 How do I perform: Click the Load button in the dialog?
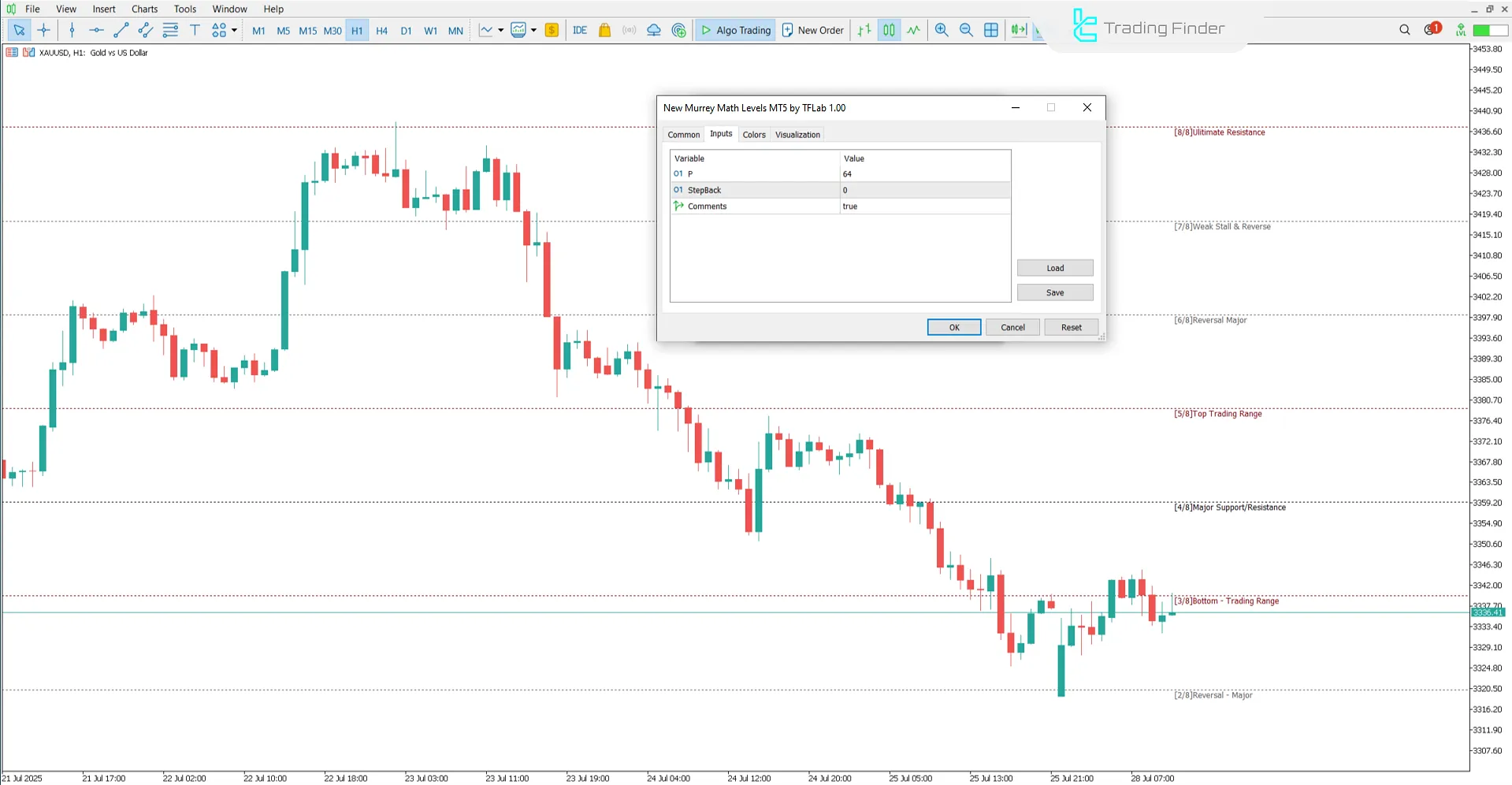coord(1054,267)
